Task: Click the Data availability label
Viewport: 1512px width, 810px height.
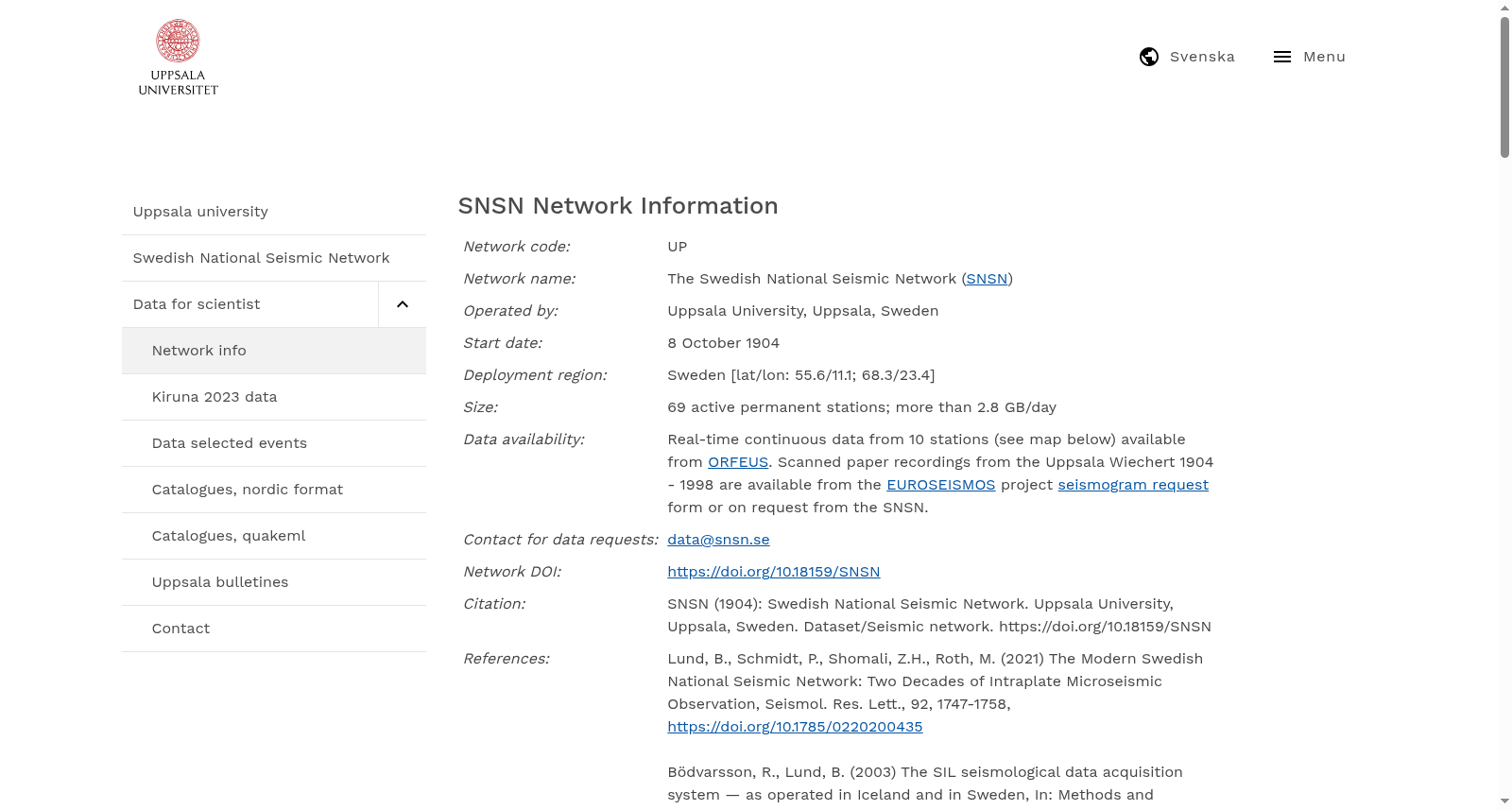Action: [x=524, y=439]
